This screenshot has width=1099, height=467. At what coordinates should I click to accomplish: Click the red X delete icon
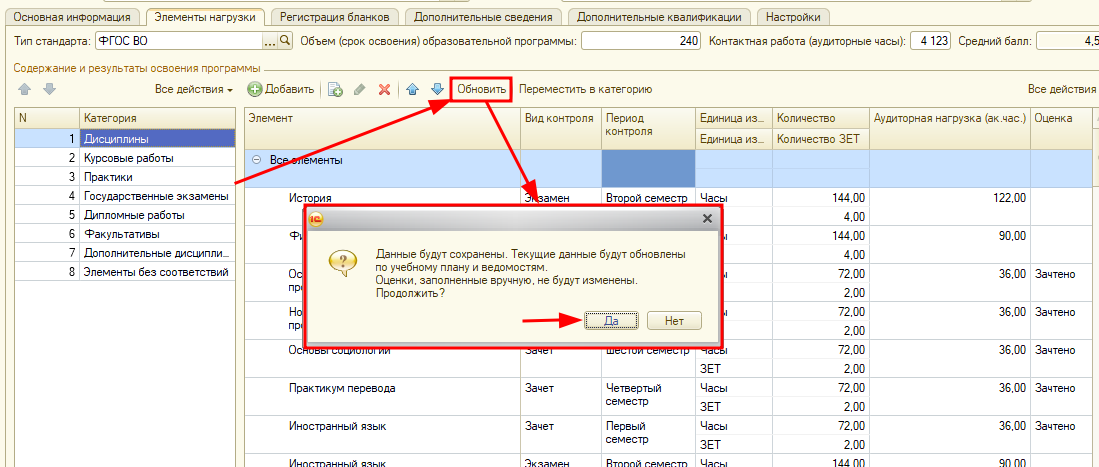pos(384,90)
